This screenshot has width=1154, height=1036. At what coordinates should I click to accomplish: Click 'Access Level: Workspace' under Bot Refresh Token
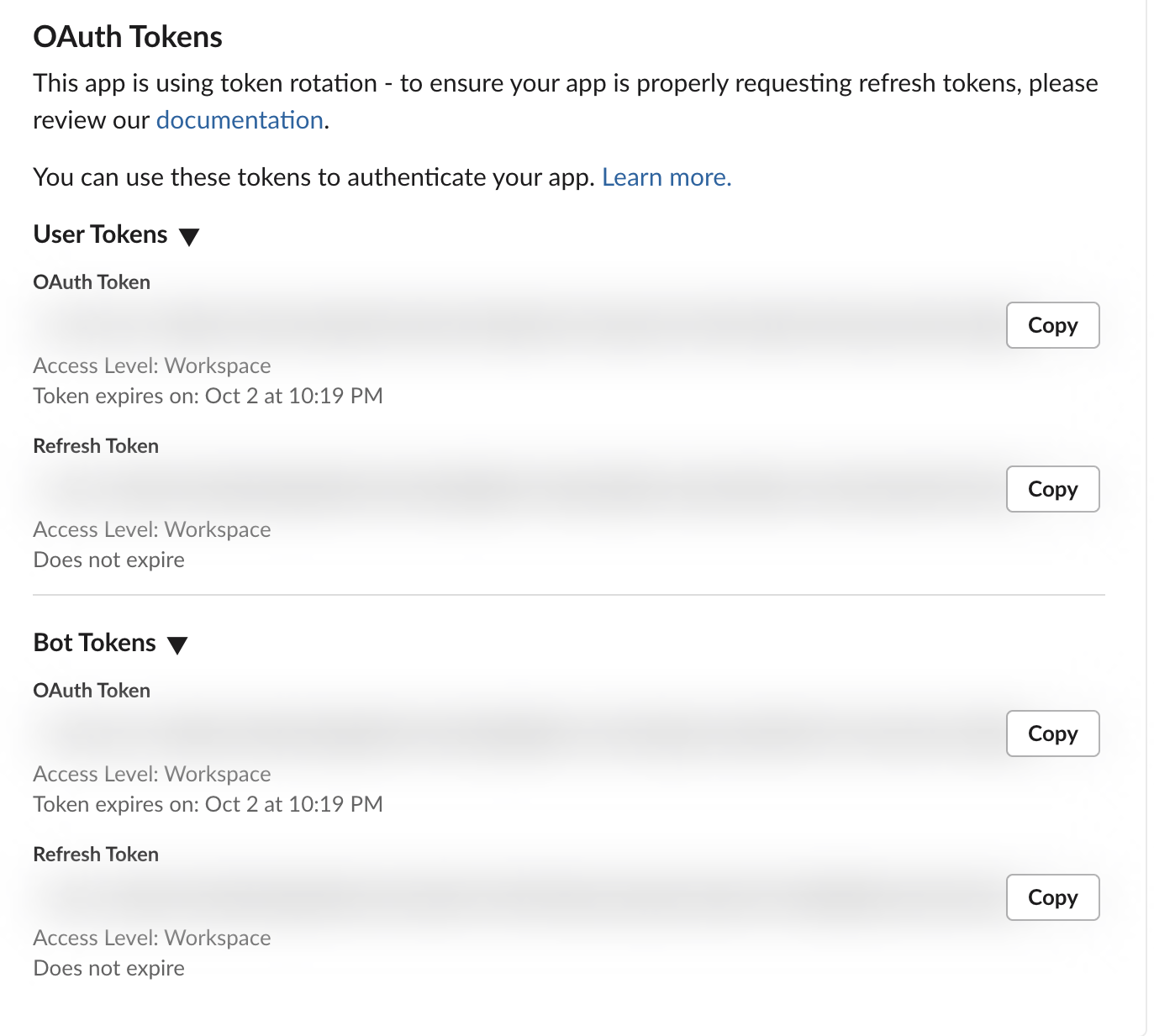152,938
